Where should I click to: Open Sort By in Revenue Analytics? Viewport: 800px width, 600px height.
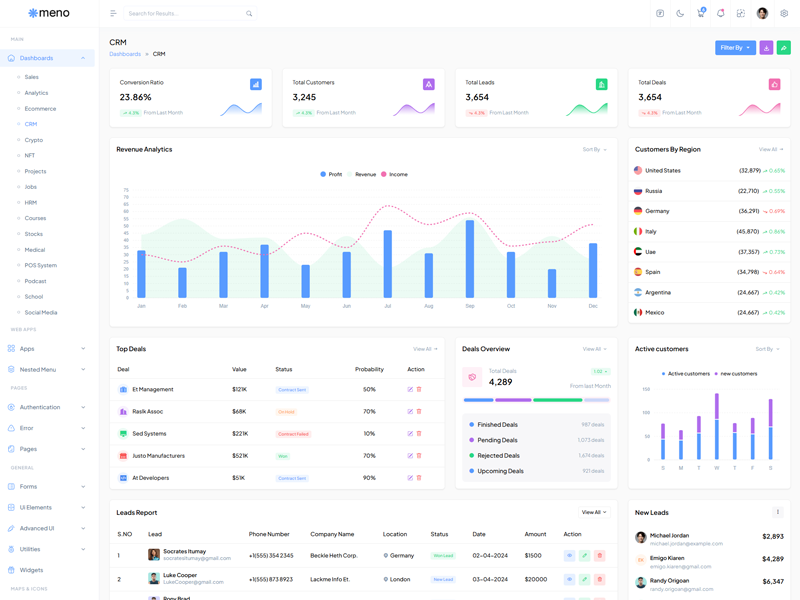coord(594,149)
